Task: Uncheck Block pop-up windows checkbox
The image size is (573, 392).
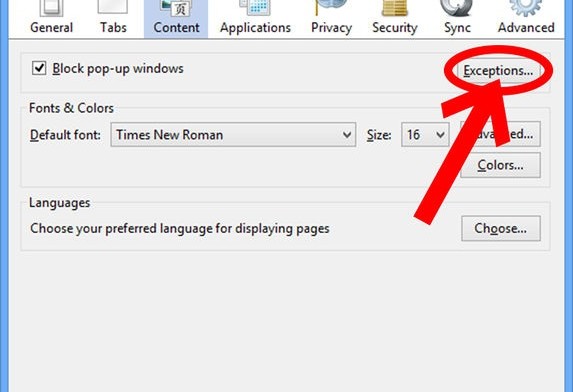Action: point(39,68)
